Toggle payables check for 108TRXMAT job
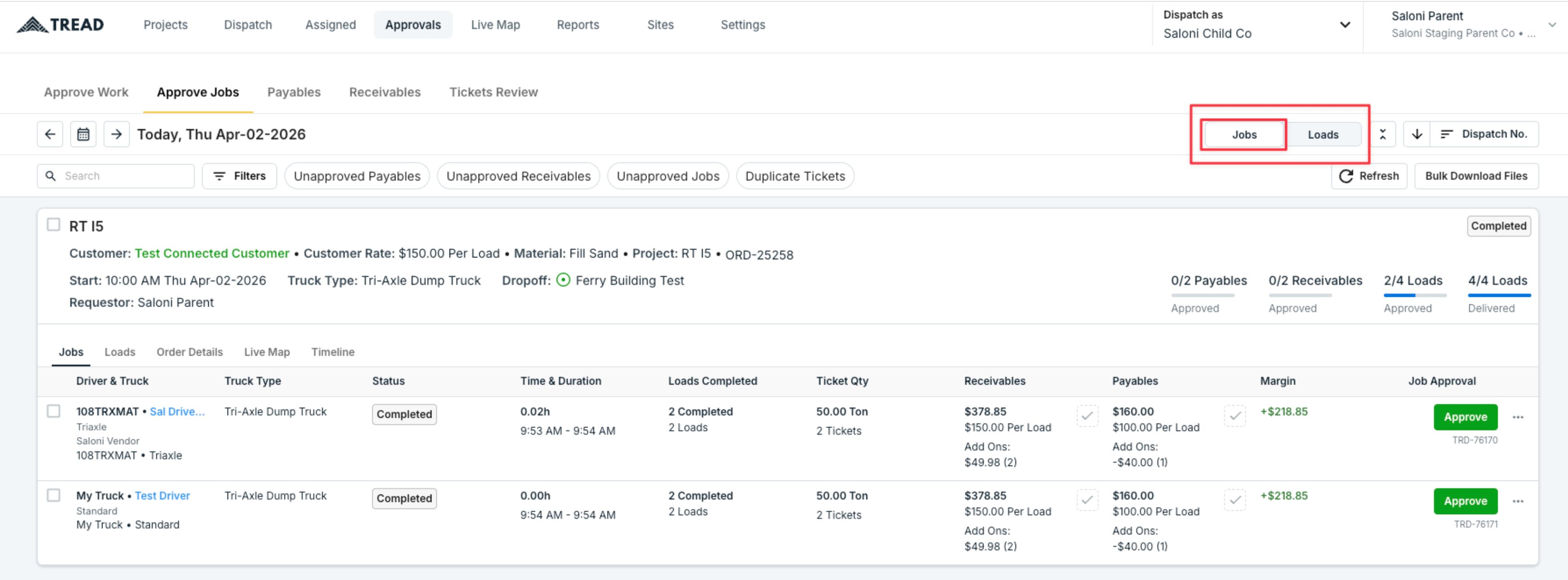This screenshot has width=1568, height=580. pyautogui.click(x=1234, y=416)
